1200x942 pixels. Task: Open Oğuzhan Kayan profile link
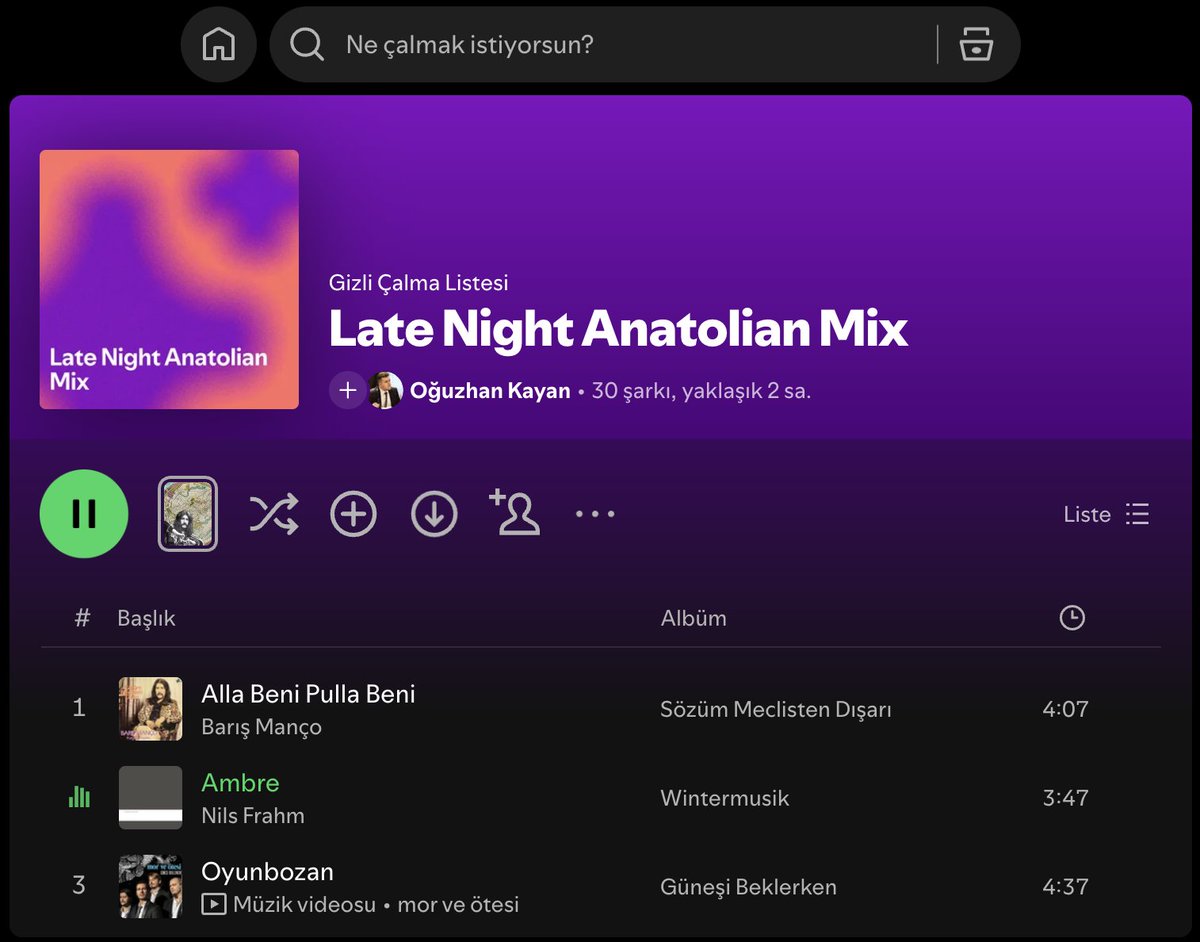(x=490, y=391)
